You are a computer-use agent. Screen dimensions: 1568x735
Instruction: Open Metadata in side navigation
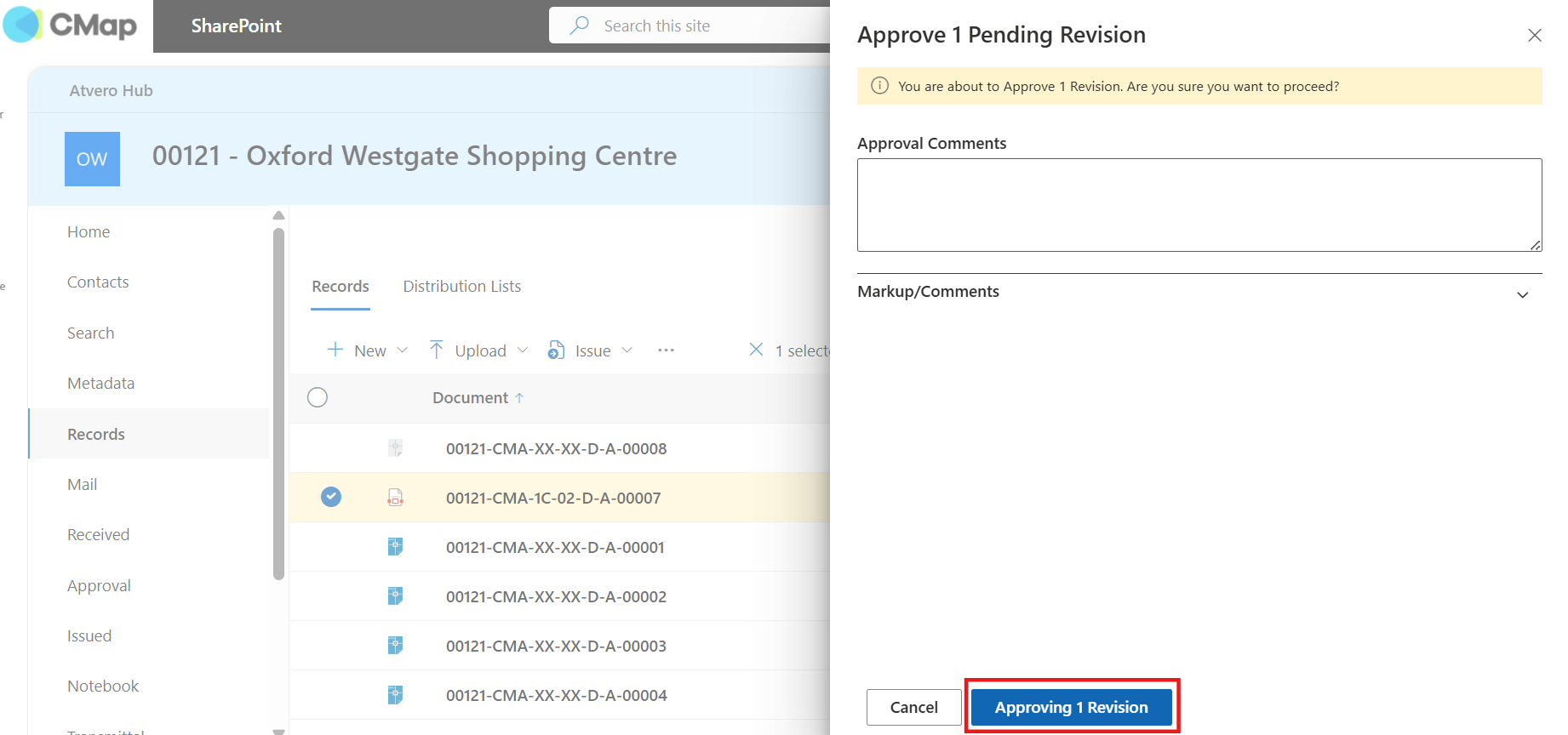coord(100,384)
